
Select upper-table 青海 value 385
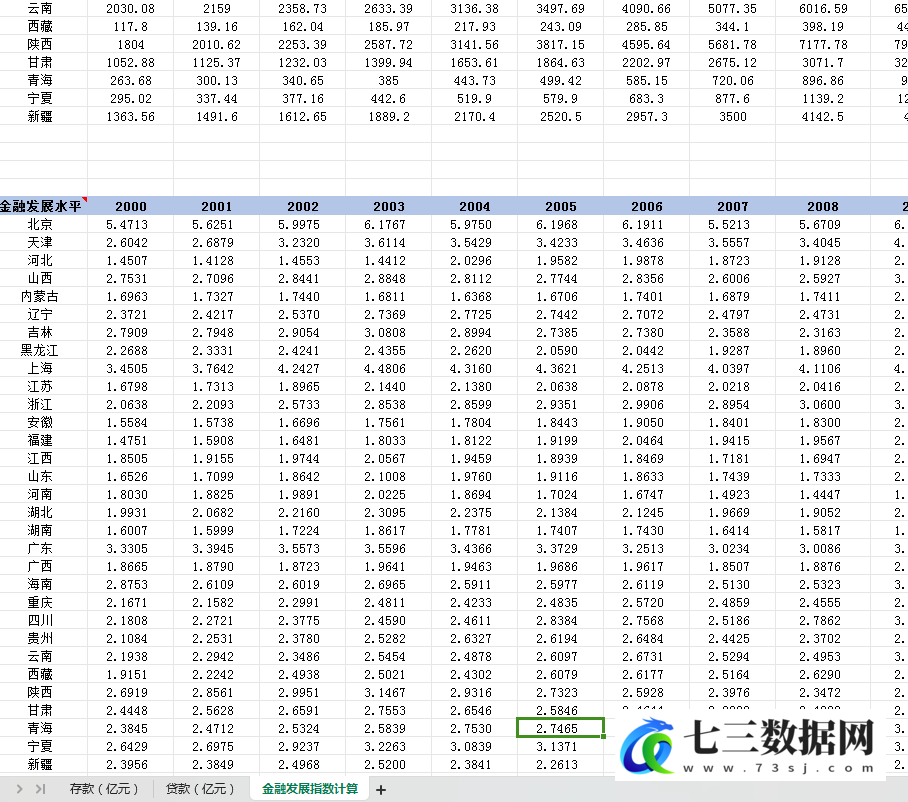coord(388,80)
